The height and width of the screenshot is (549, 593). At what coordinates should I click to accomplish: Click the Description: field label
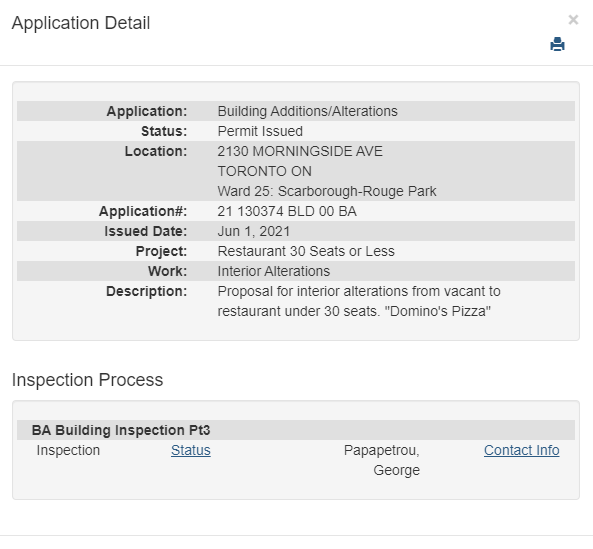pos(146,292)
